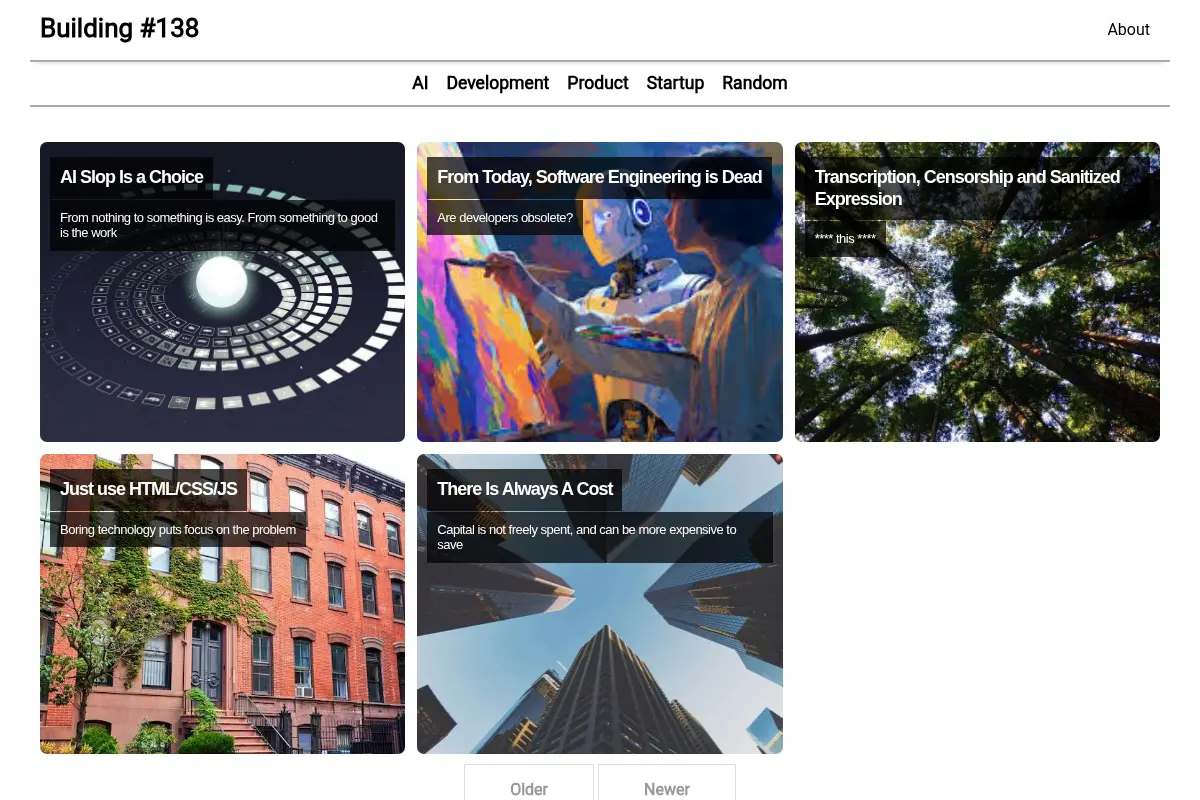Open 'From Today, Software Engineering is Dead' title
The image size is (1200, 800).
(599, 177)
